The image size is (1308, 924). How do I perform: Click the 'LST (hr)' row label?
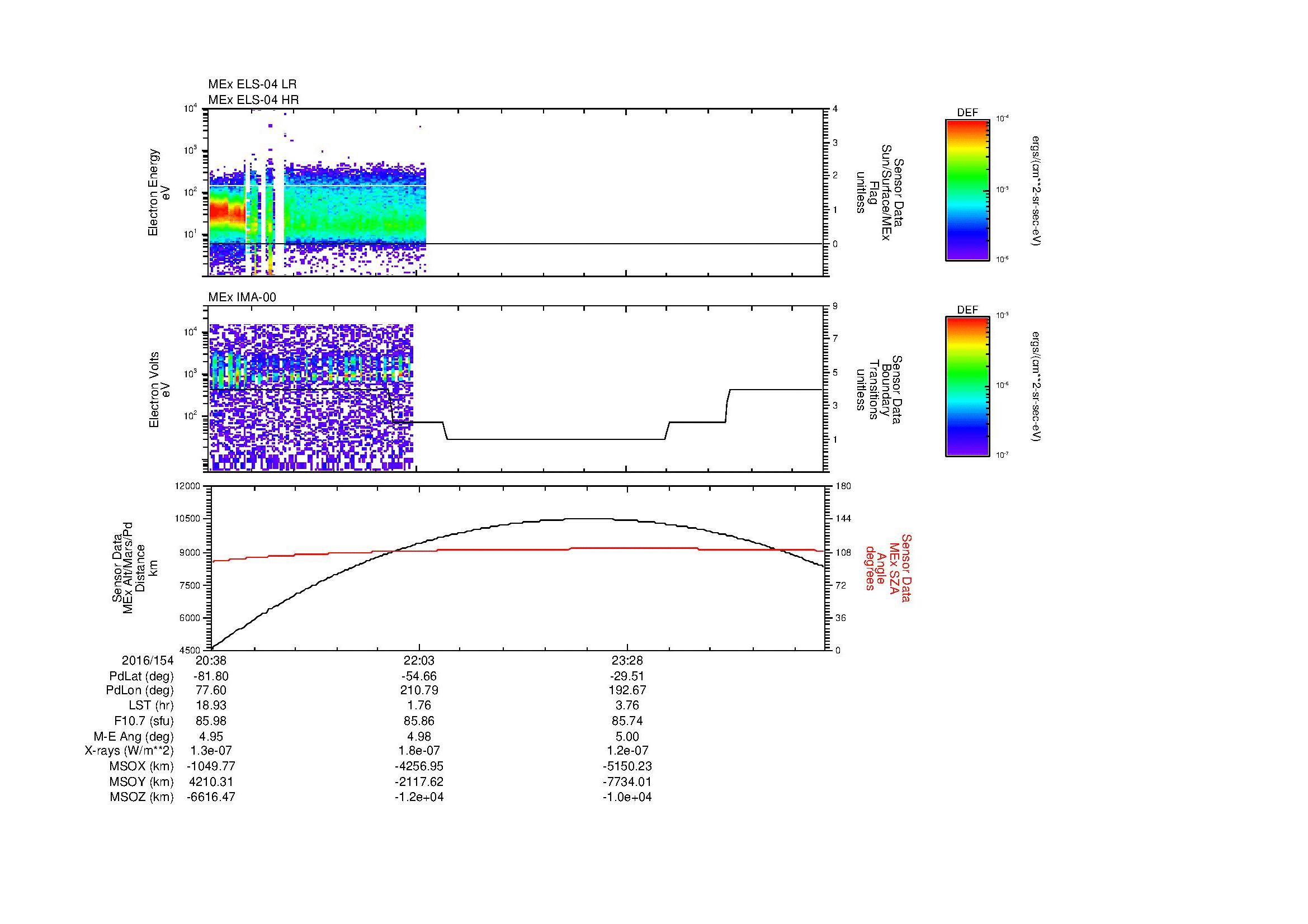coord(151,707)
